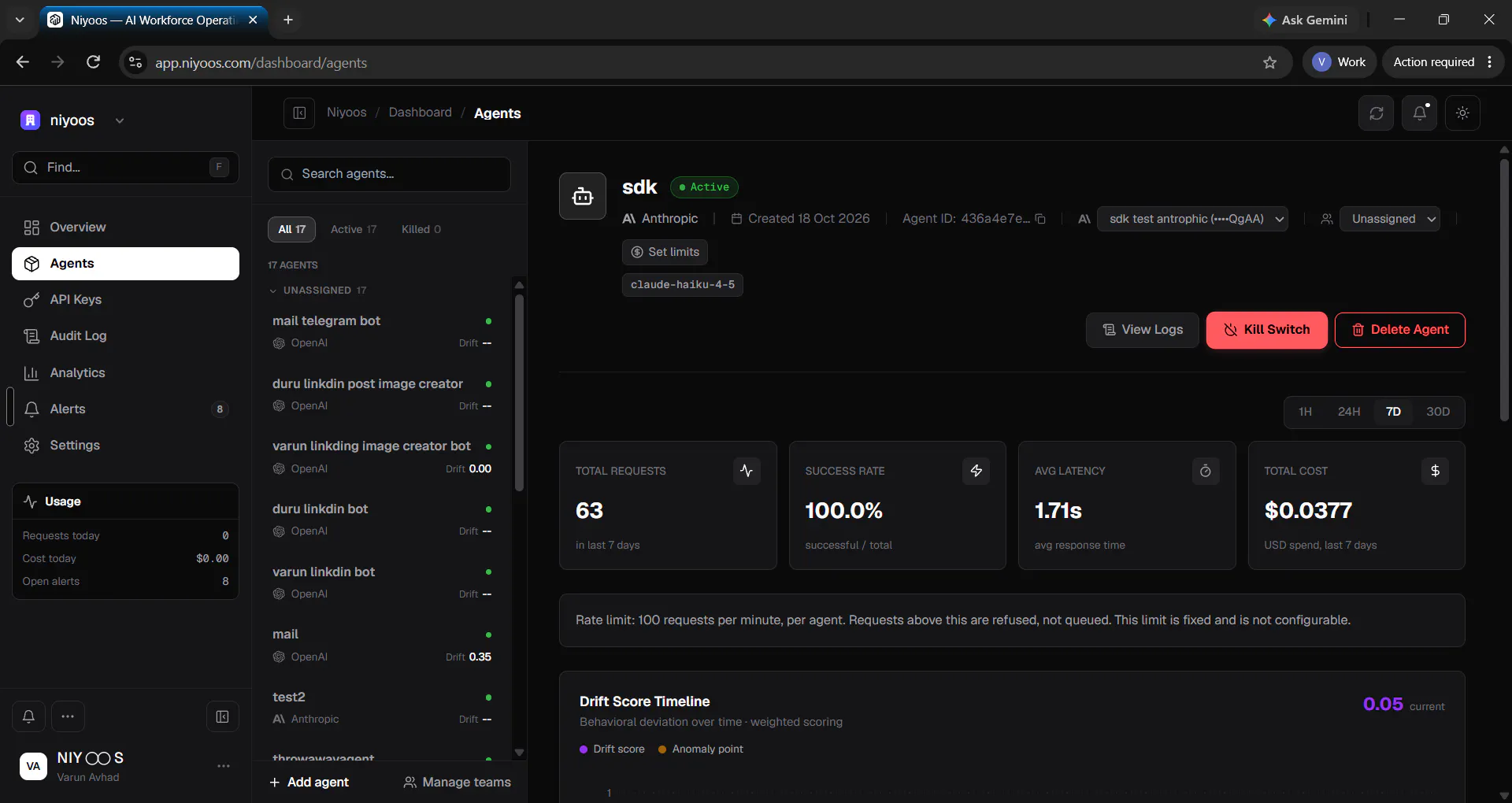Viewport: 1512px width, 803px height.
Task: Go back in browser history
Action: 22,62
